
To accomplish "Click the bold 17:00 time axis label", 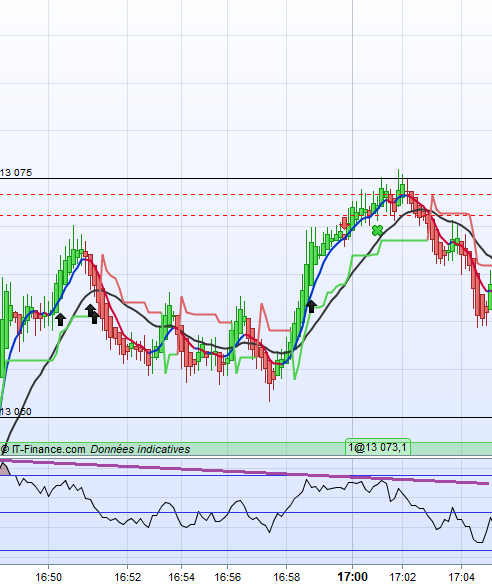I will (352, 577).
